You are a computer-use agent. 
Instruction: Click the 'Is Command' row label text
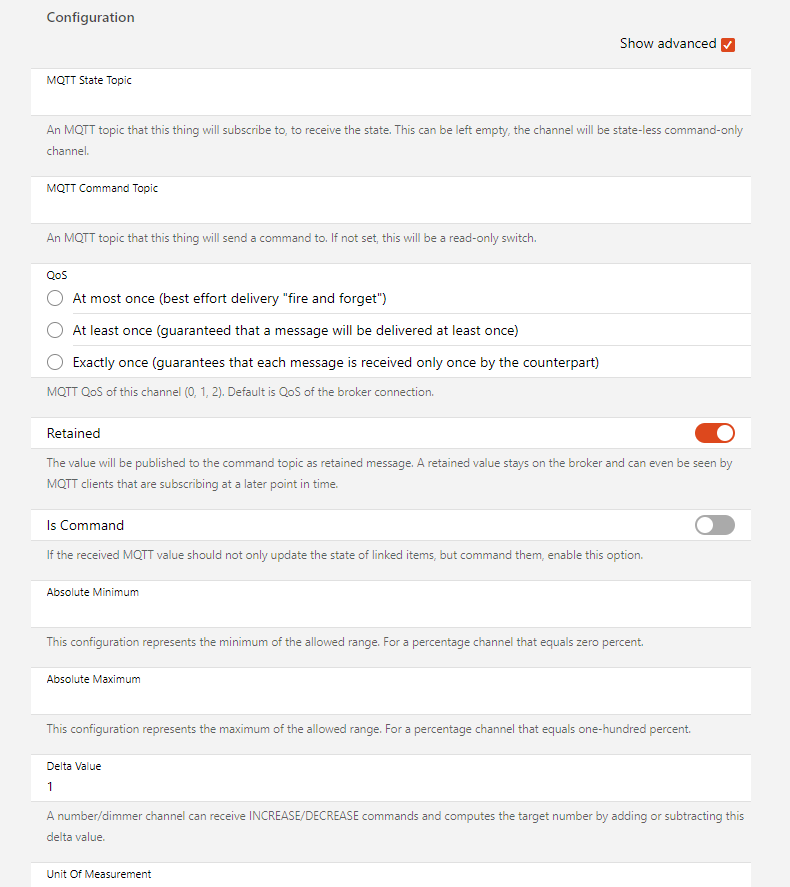pos(85,525)
